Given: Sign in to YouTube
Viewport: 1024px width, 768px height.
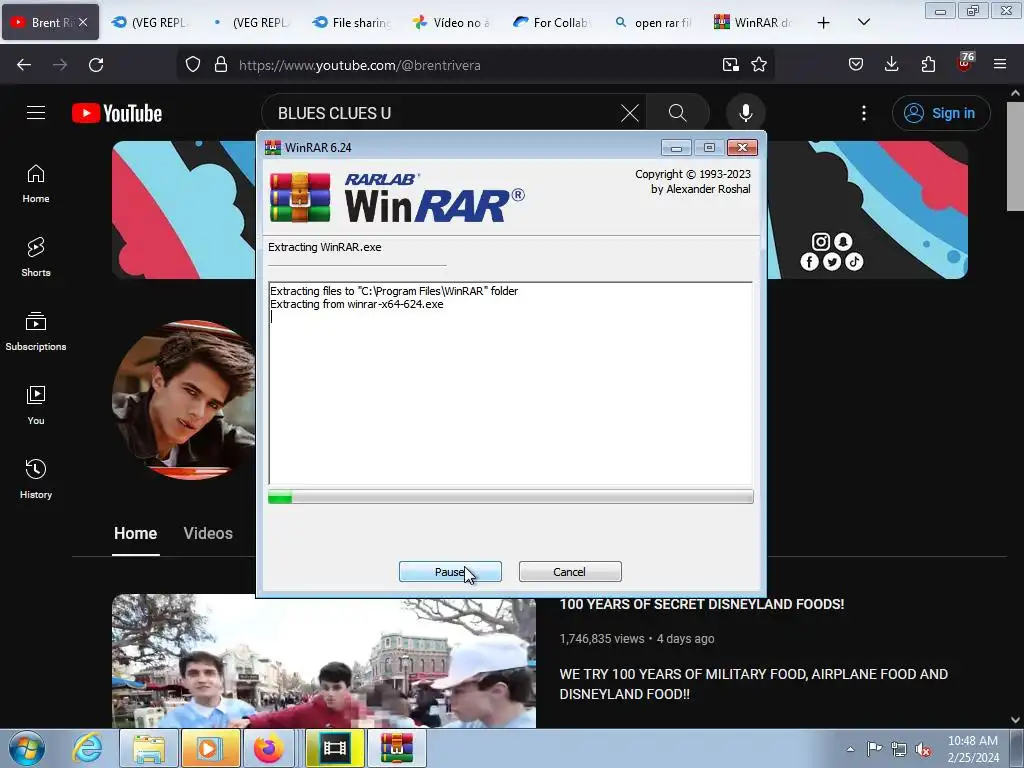Looking at the screenshot, I should click(941, 113).
